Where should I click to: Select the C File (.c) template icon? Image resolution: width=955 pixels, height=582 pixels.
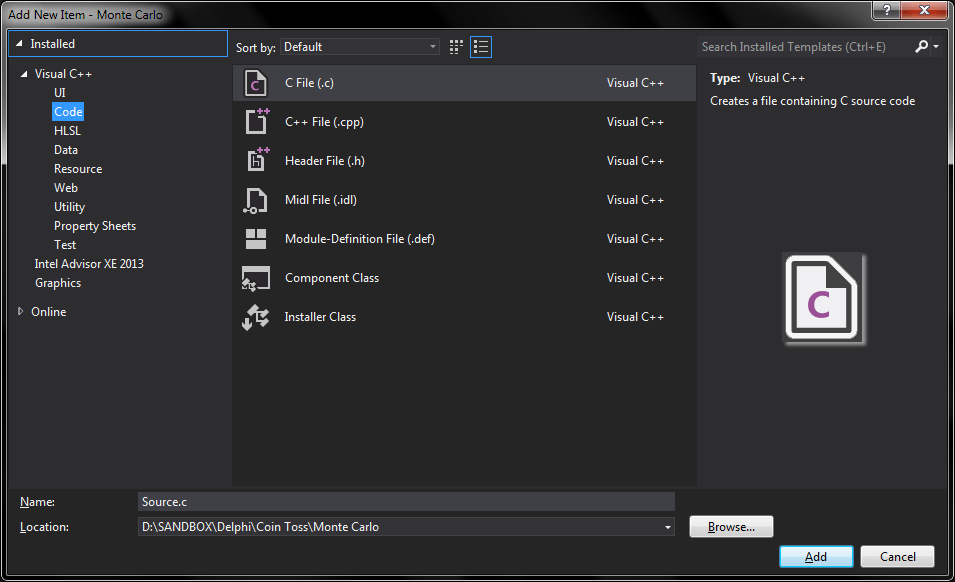tap(255, 82)
